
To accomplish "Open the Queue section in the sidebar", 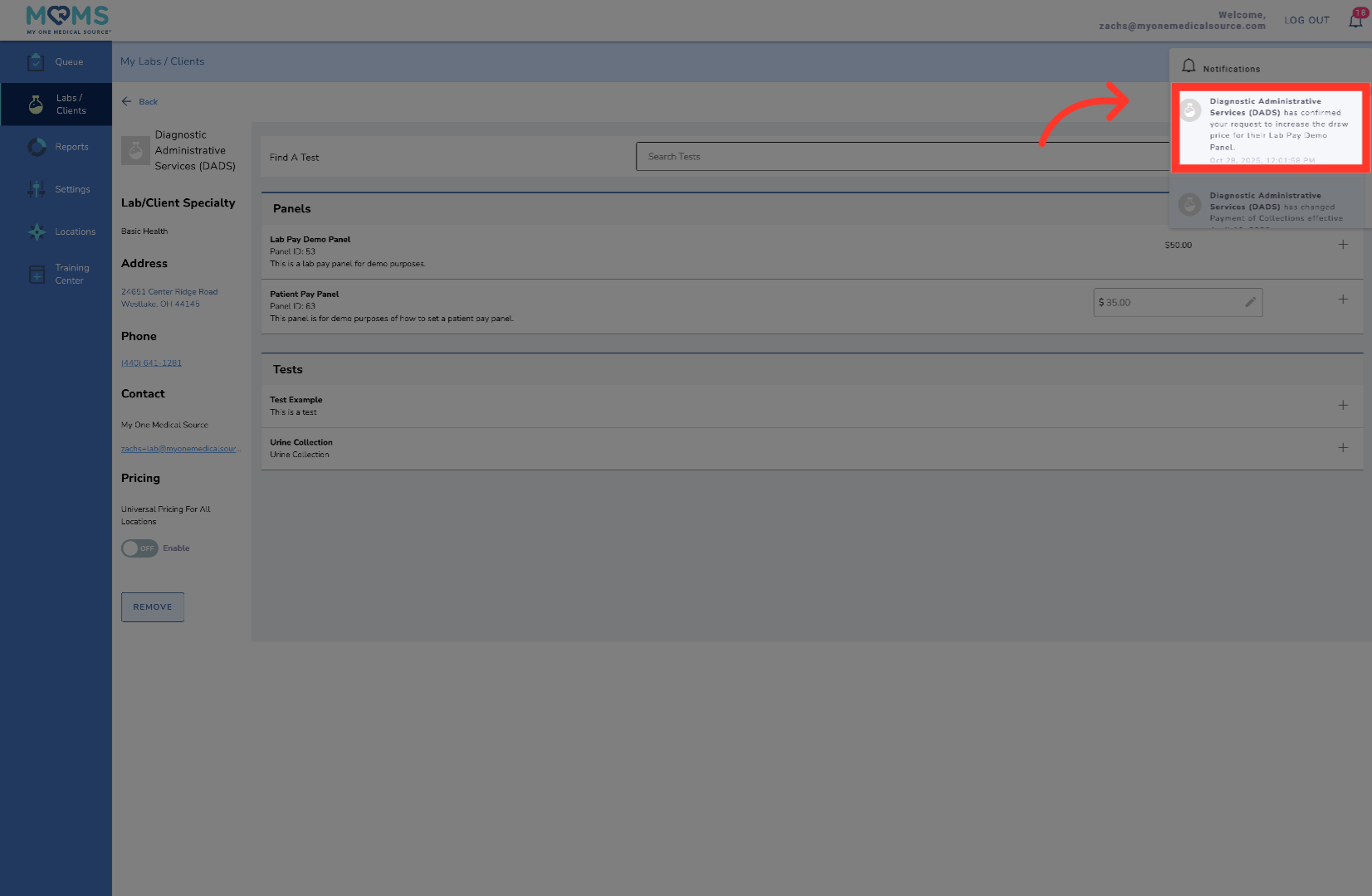I will pyautogui.click(x=56, y=61).
